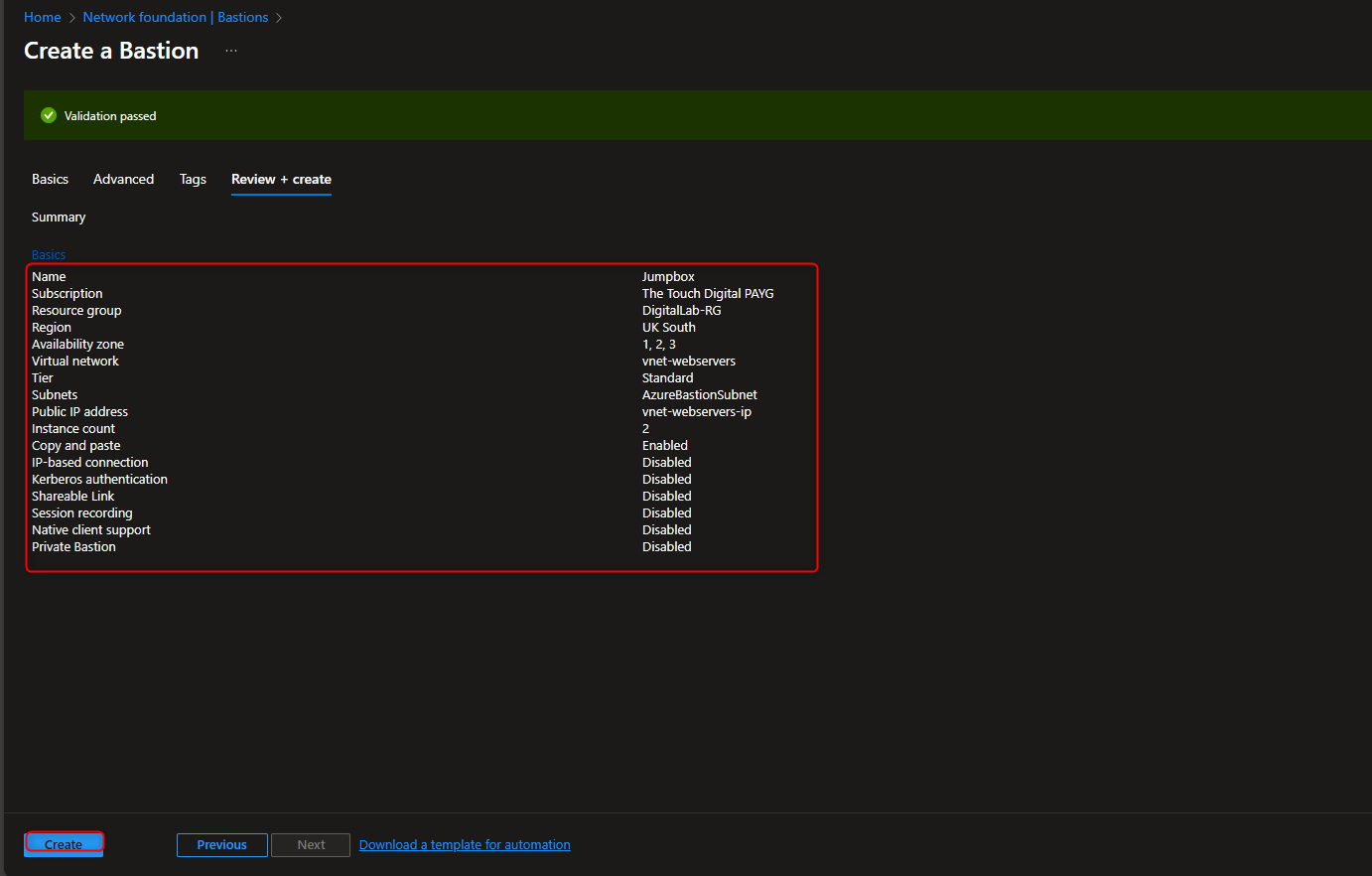Viewport: 1372px width, 876px height.
Task: Switch to the Advanced tab
Action: (123, 179)
